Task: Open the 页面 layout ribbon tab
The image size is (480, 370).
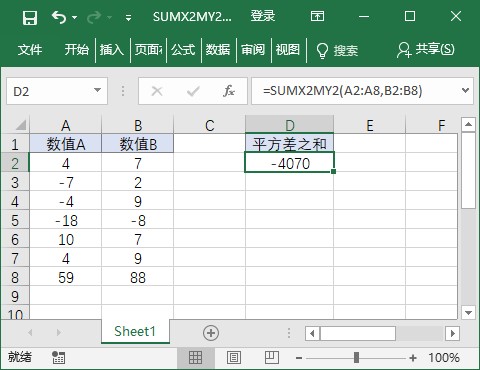Action: [x=148, y=50]
